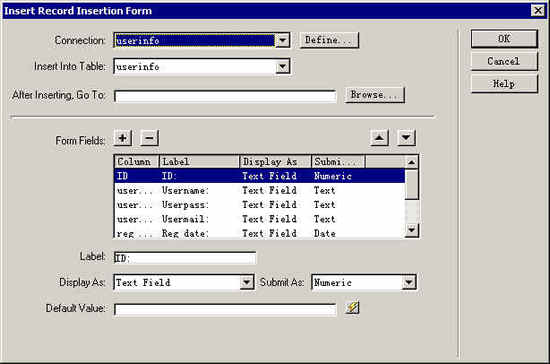The width and height of the screenshot is (550, 364).
Task: Remove selected form field with minus button
Action: coord(149,138)
